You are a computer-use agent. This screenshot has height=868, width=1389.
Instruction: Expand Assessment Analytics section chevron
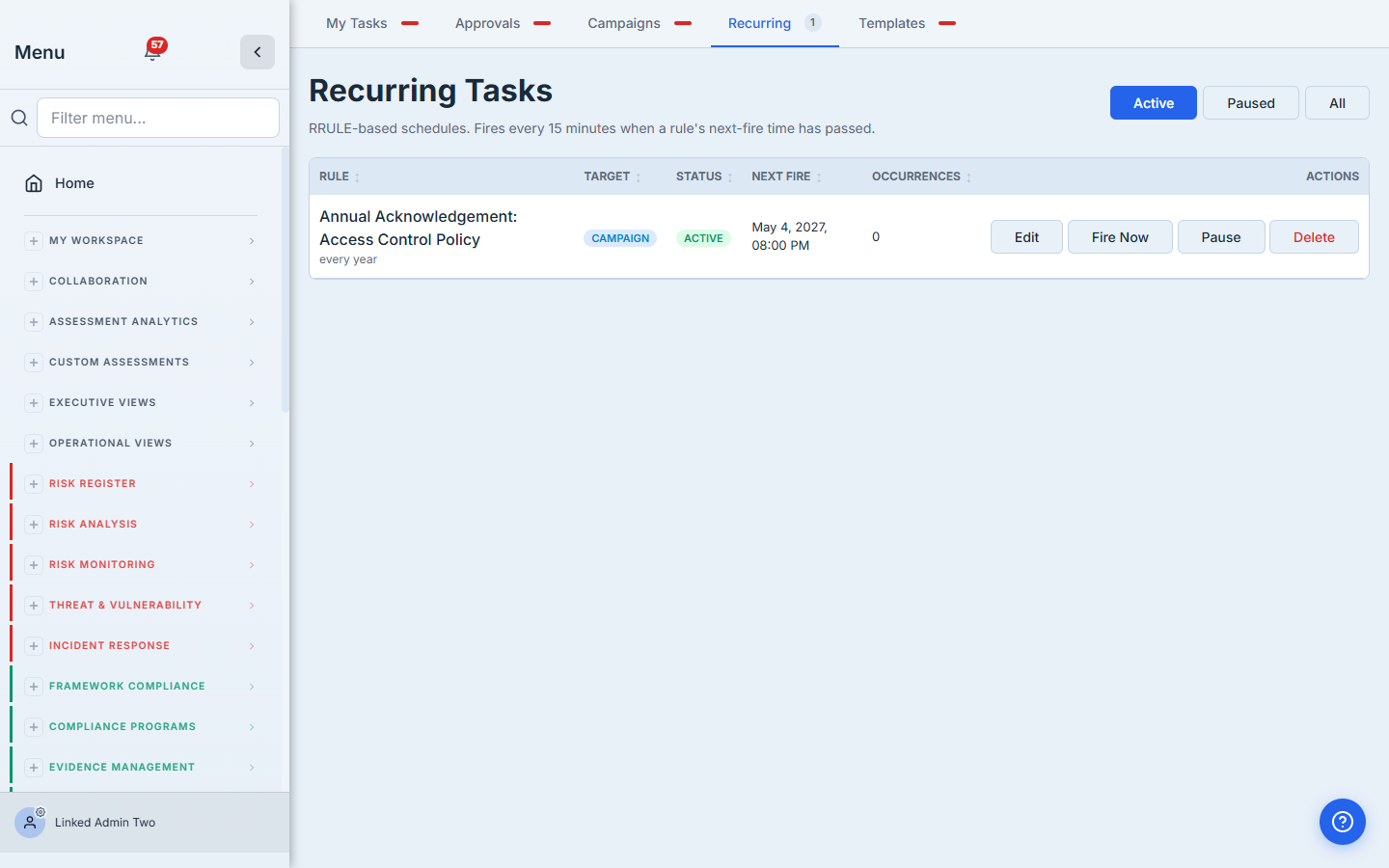point(252,322)
